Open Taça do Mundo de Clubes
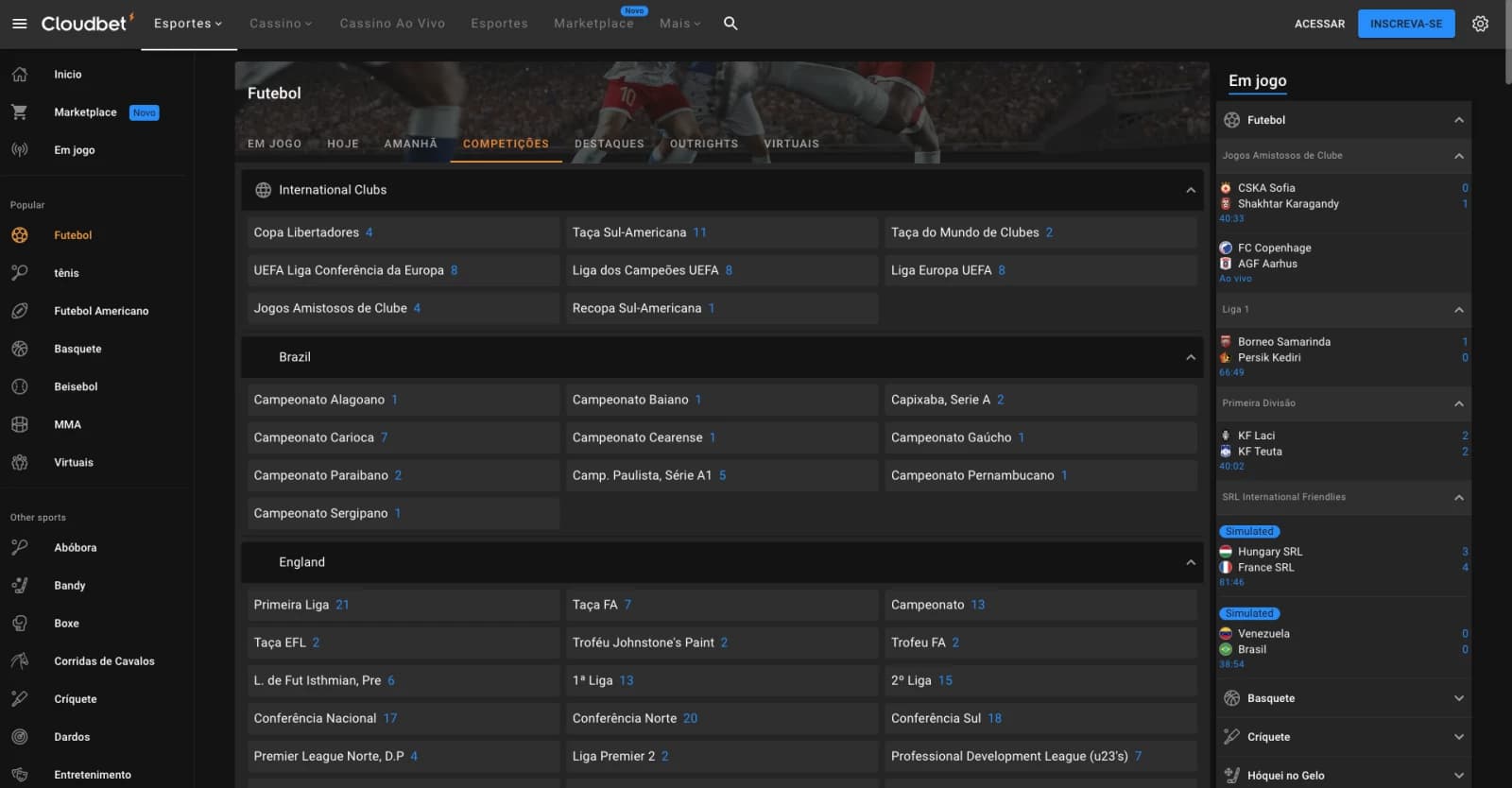Screen dimensions: 1512x788 1040,232
